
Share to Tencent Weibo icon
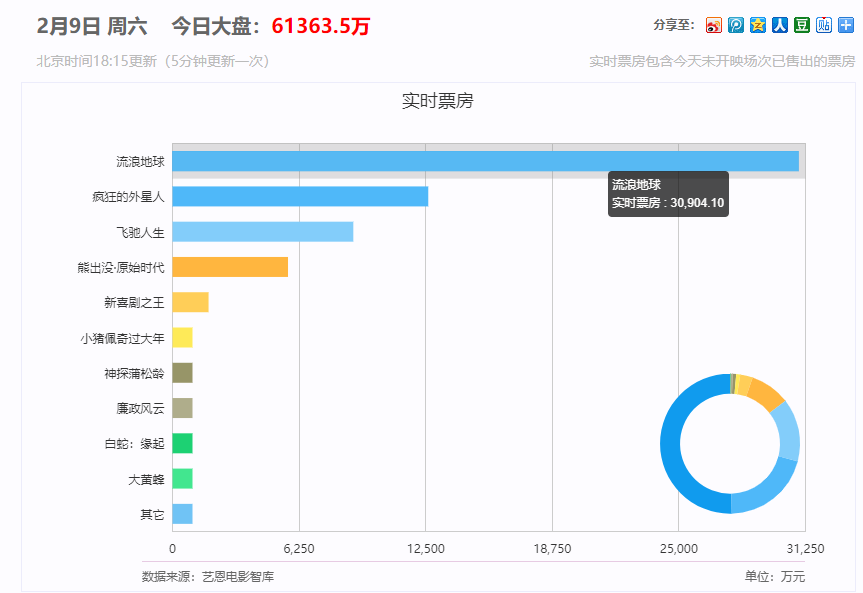coord(736,25)
